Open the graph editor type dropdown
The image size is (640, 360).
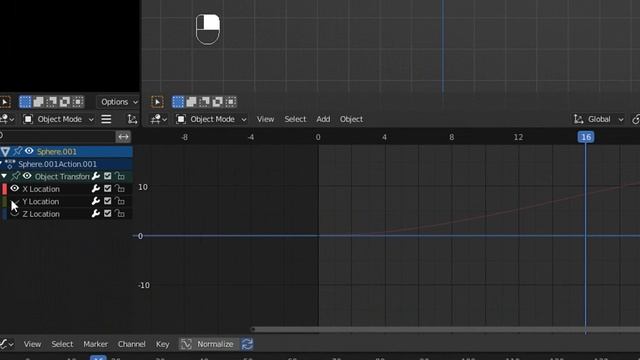click(x=7, y=344)
